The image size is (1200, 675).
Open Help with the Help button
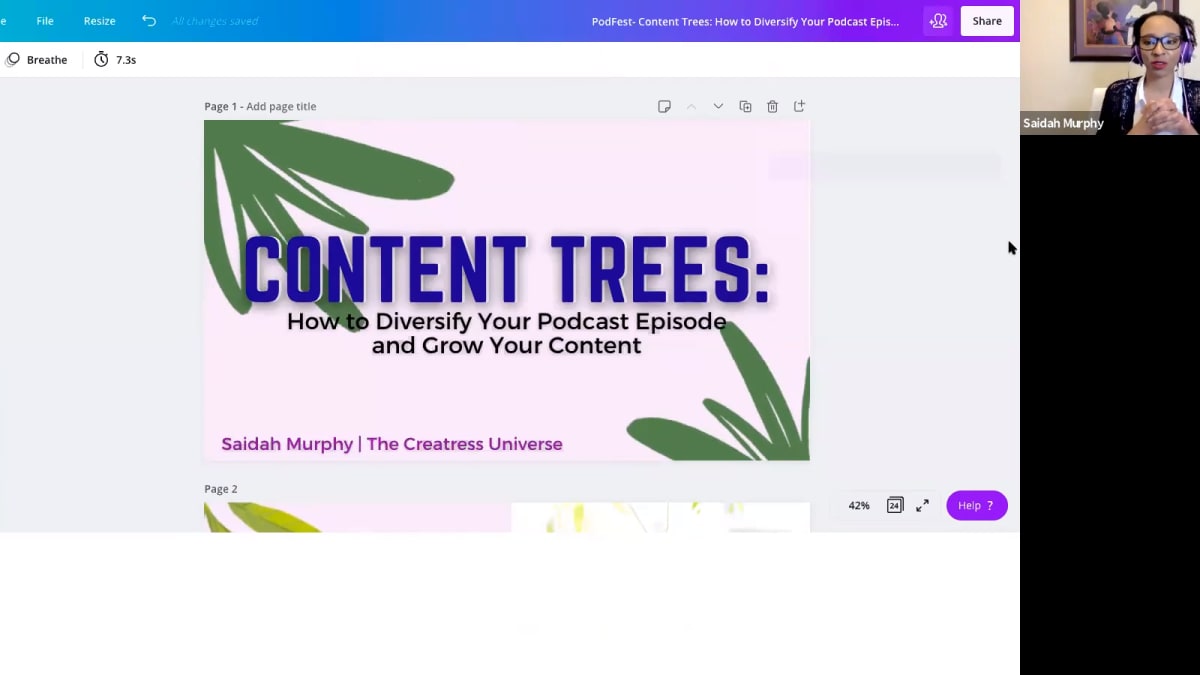976,505
